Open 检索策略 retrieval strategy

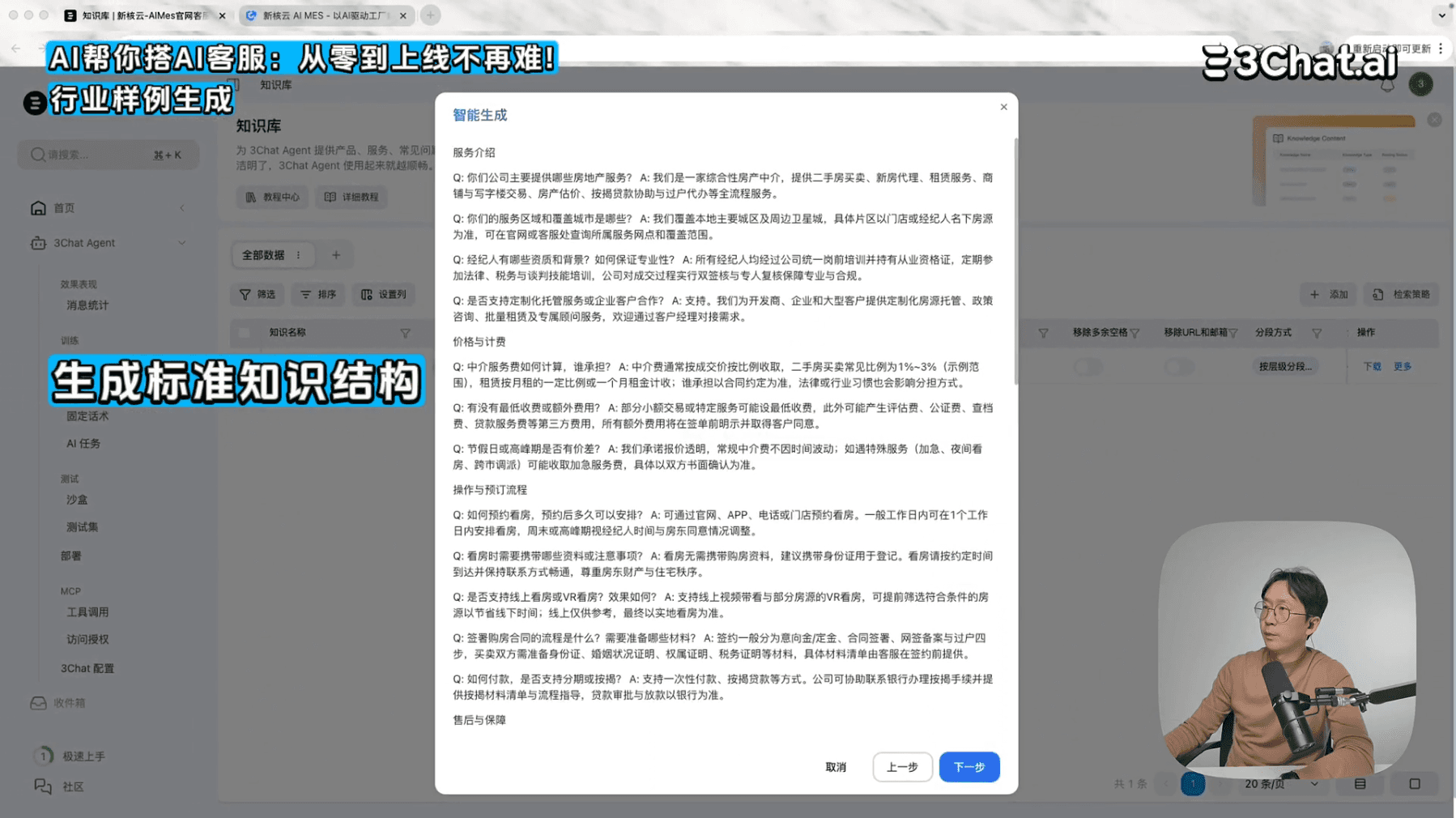(x=1401, y=295)
